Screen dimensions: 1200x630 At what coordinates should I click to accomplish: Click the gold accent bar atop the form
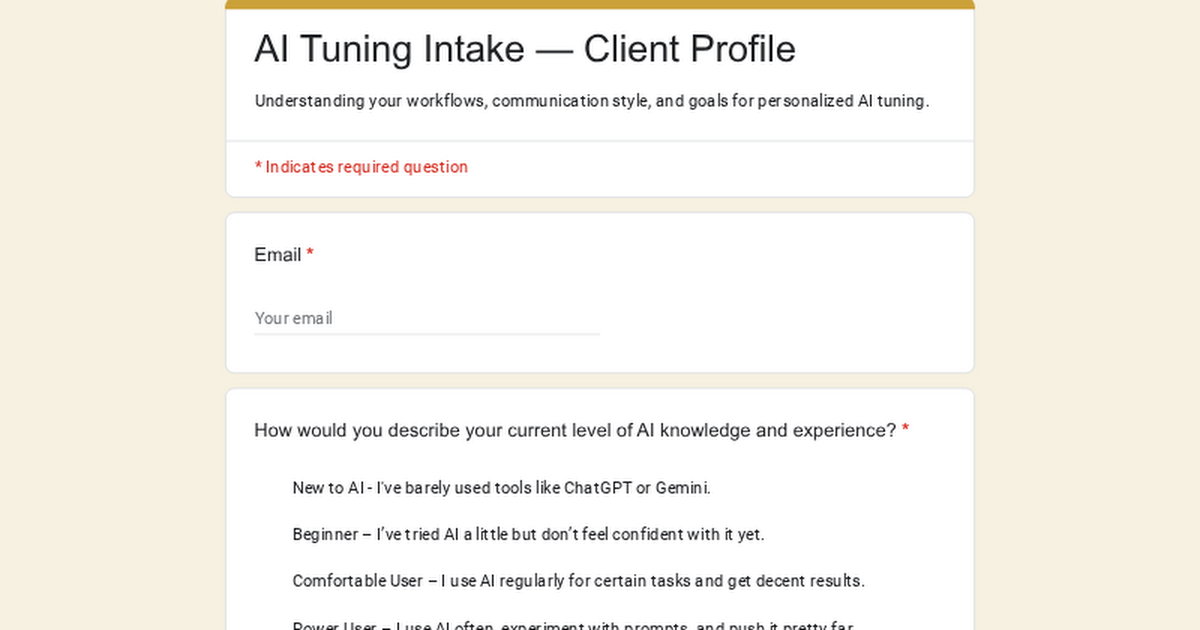600,4
